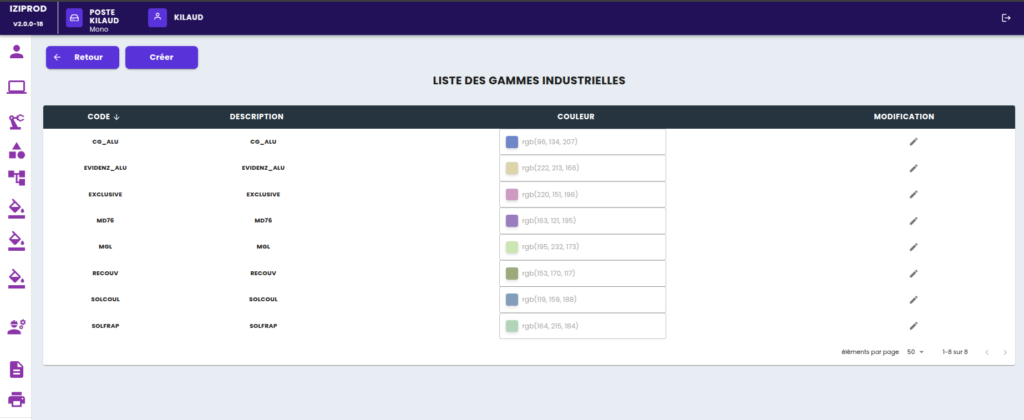Screen dimensions: 1024x420
Task: Click the POSTE KILAUD workstation icon
Action: [x=74, y=18]
